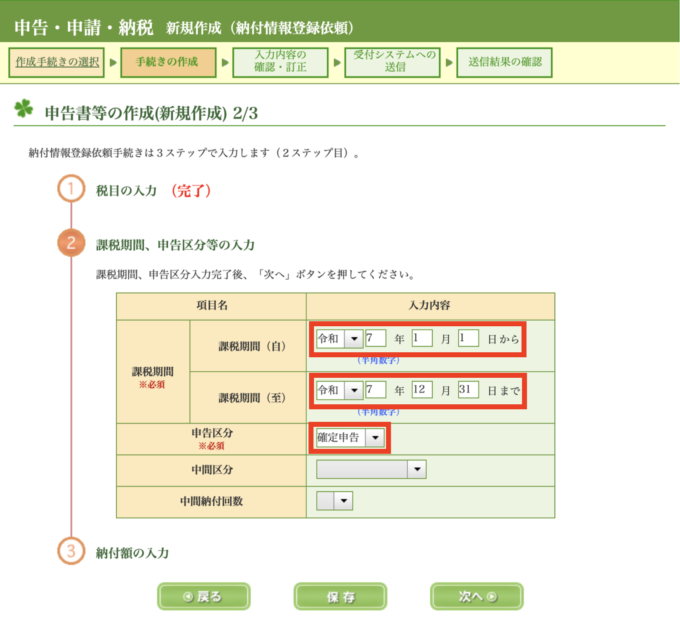
Task: Click the 項目名 table header
Action: pyautogui.click(x=212, y=306)
